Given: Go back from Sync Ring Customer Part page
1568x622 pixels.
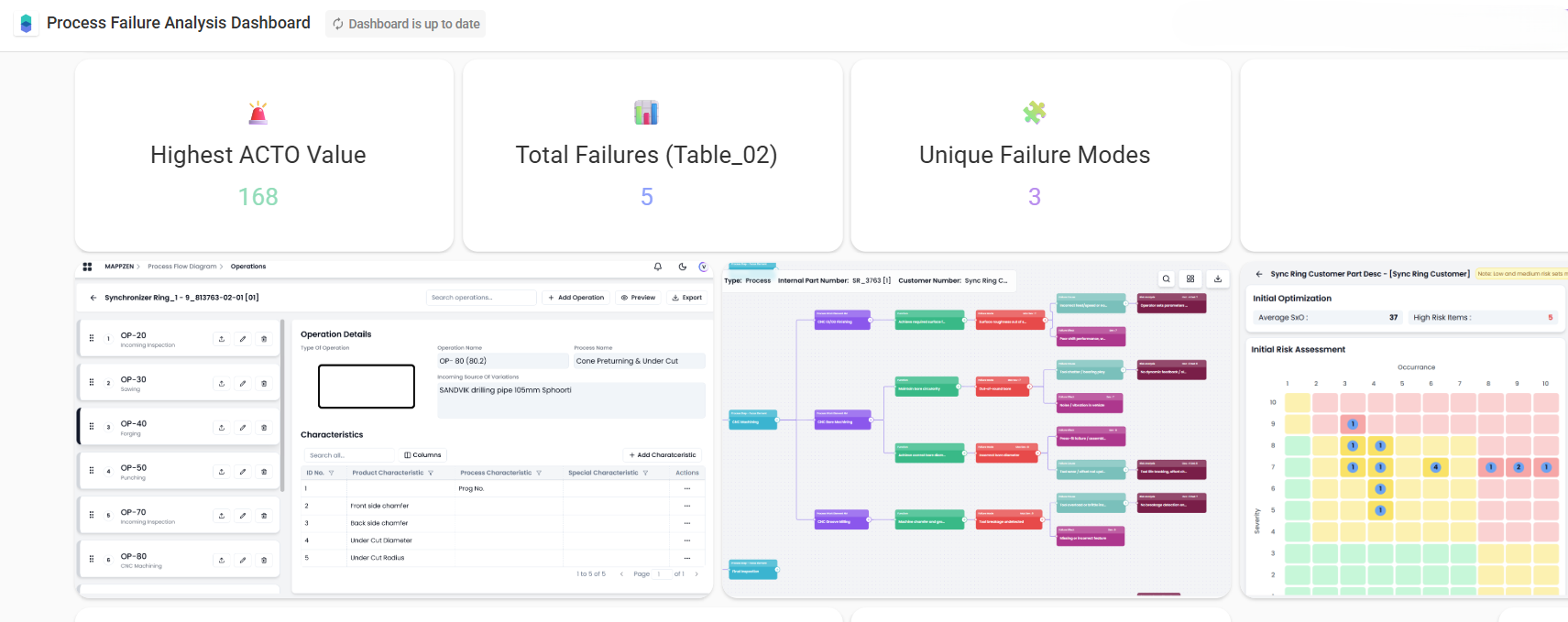Looking at the screenshot, I should click(x=1259, y=274).
